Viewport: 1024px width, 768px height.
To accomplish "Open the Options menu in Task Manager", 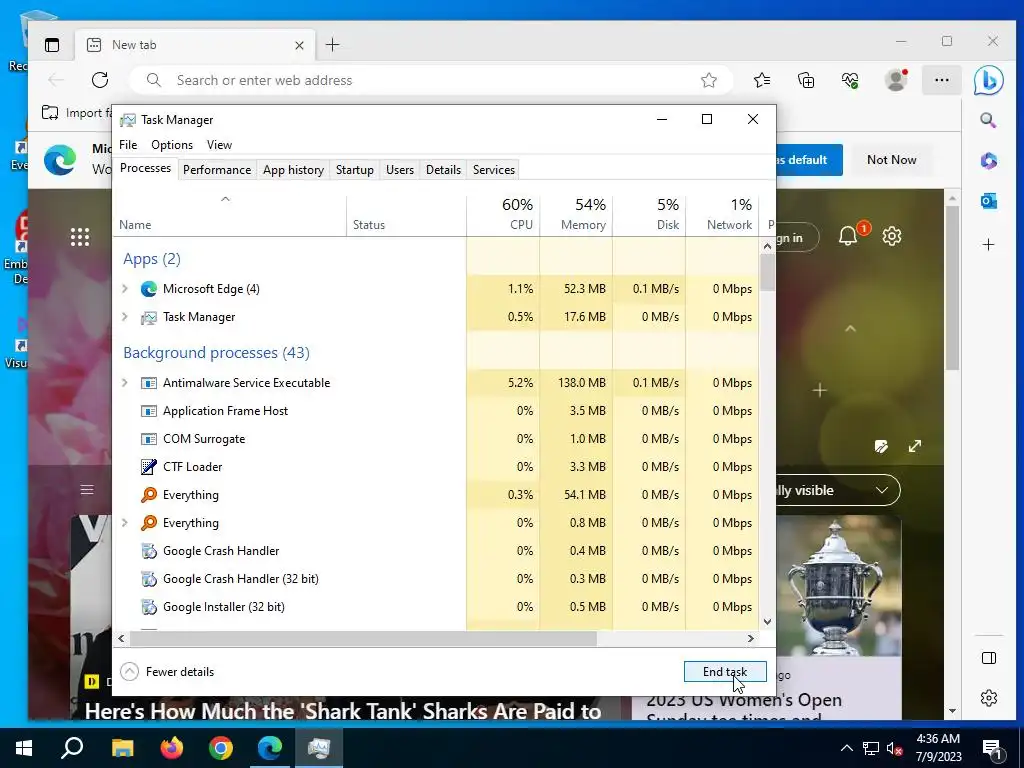I will (172, 145).
